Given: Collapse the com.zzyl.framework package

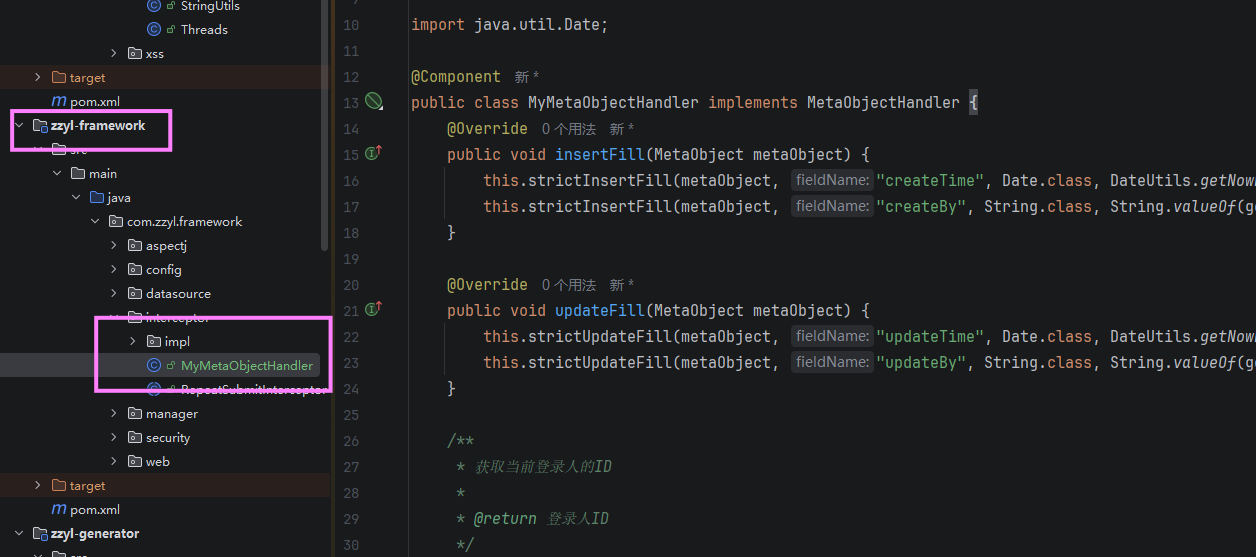Looking at the screenshot, I should click(x=95, y=221).
